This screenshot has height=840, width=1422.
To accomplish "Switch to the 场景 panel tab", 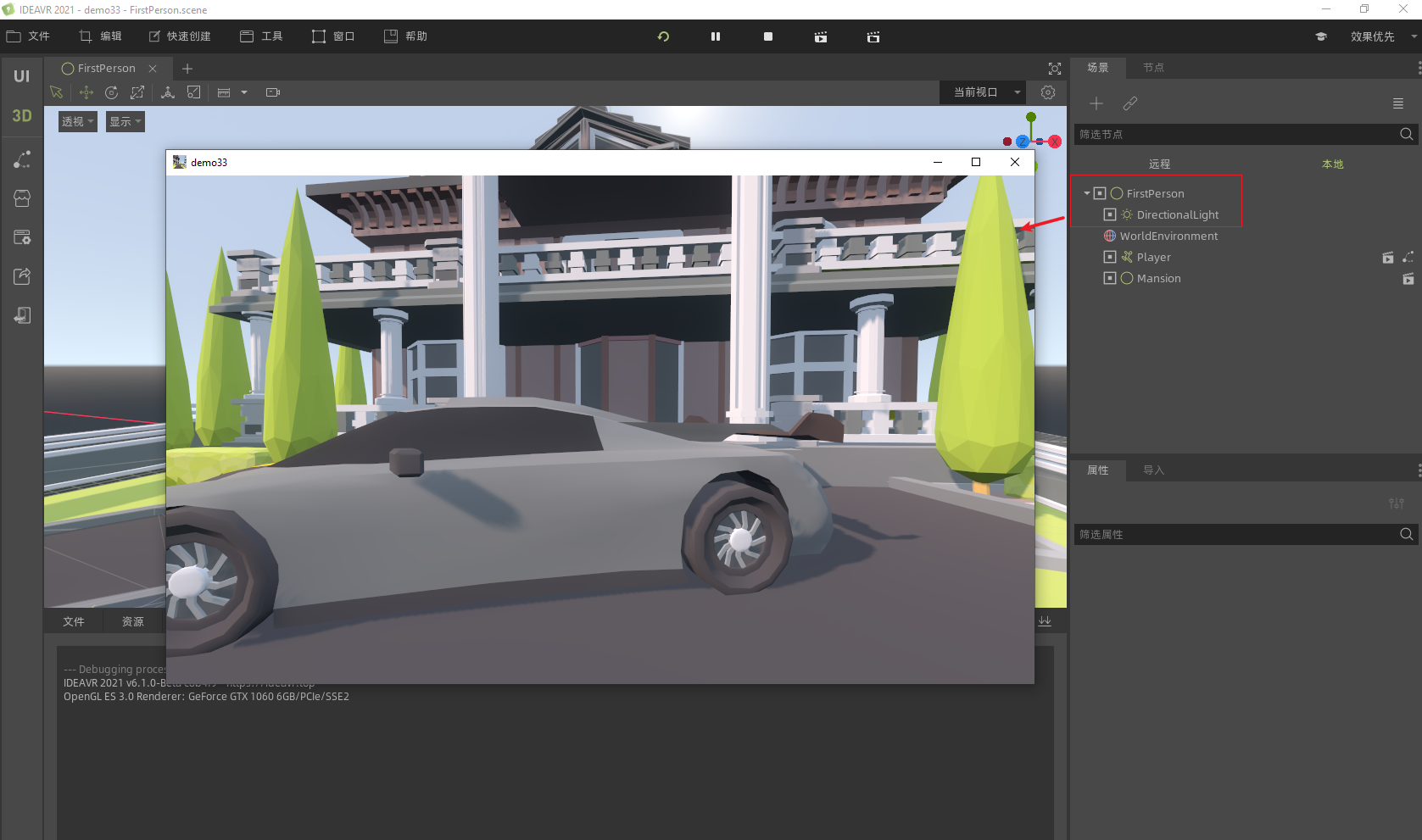I will (1098, 68).
